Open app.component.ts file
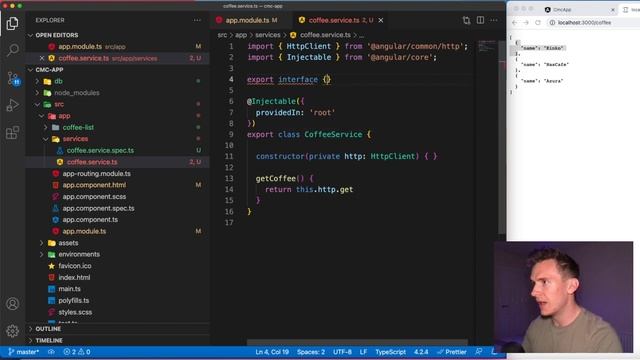Viewport: 640px width, 360px height. pos(90,220)
